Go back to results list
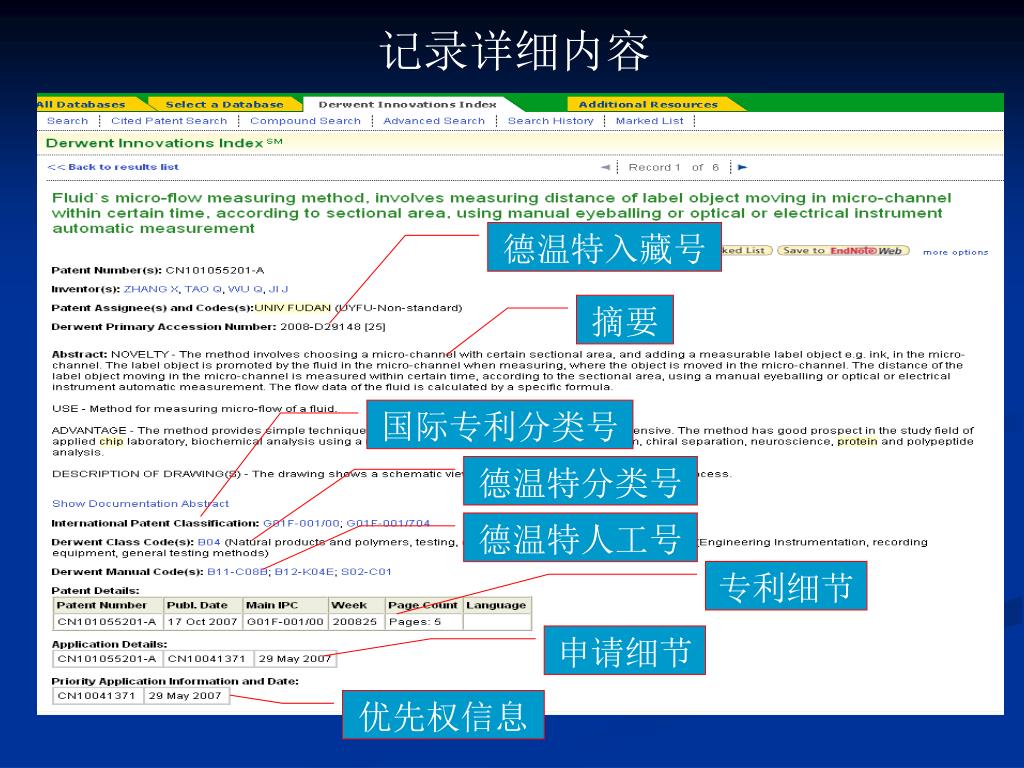This screenshot has height=768, width=1024. pos(113,167)
